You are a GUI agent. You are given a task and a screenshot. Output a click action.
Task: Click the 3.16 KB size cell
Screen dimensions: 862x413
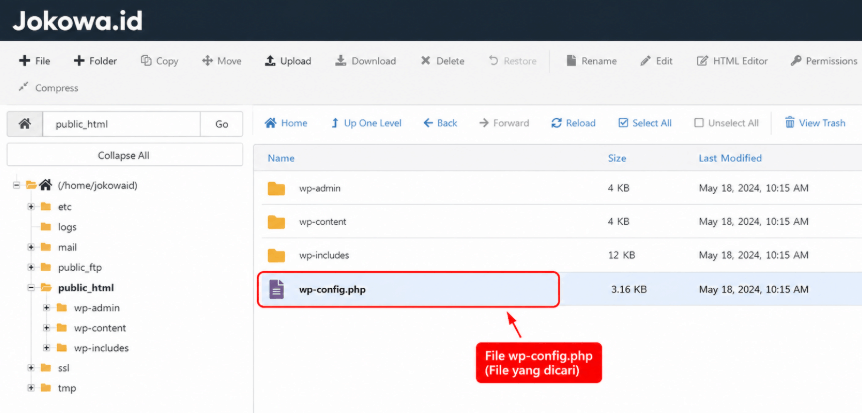coord(629,289)
